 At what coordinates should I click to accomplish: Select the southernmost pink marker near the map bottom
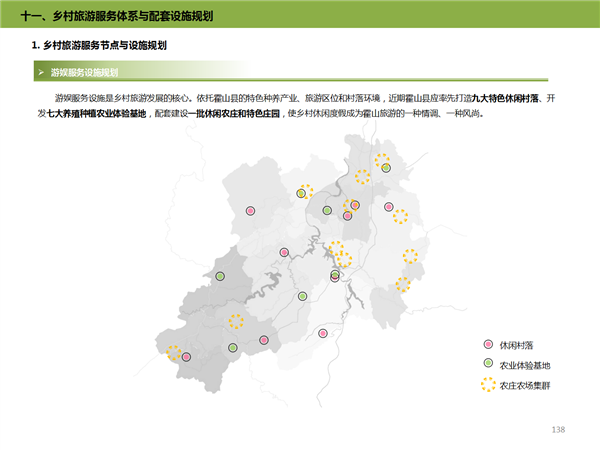click(322, 333)
